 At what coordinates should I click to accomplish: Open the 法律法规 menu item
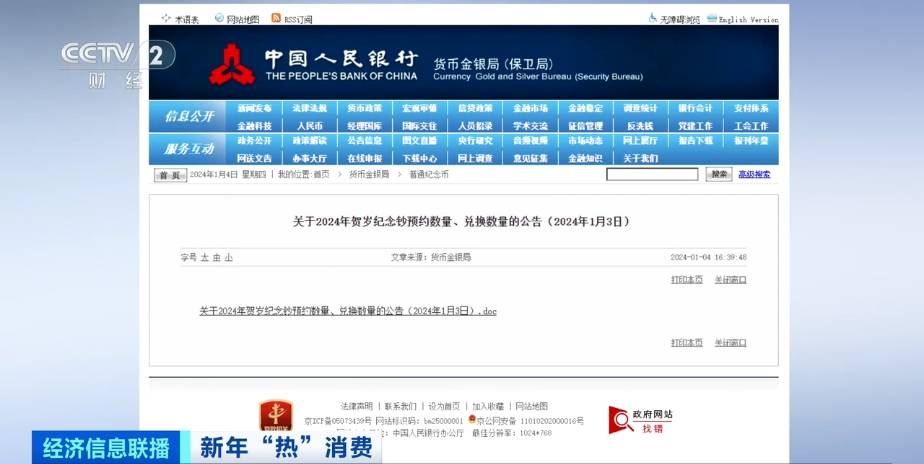point(309,108)
